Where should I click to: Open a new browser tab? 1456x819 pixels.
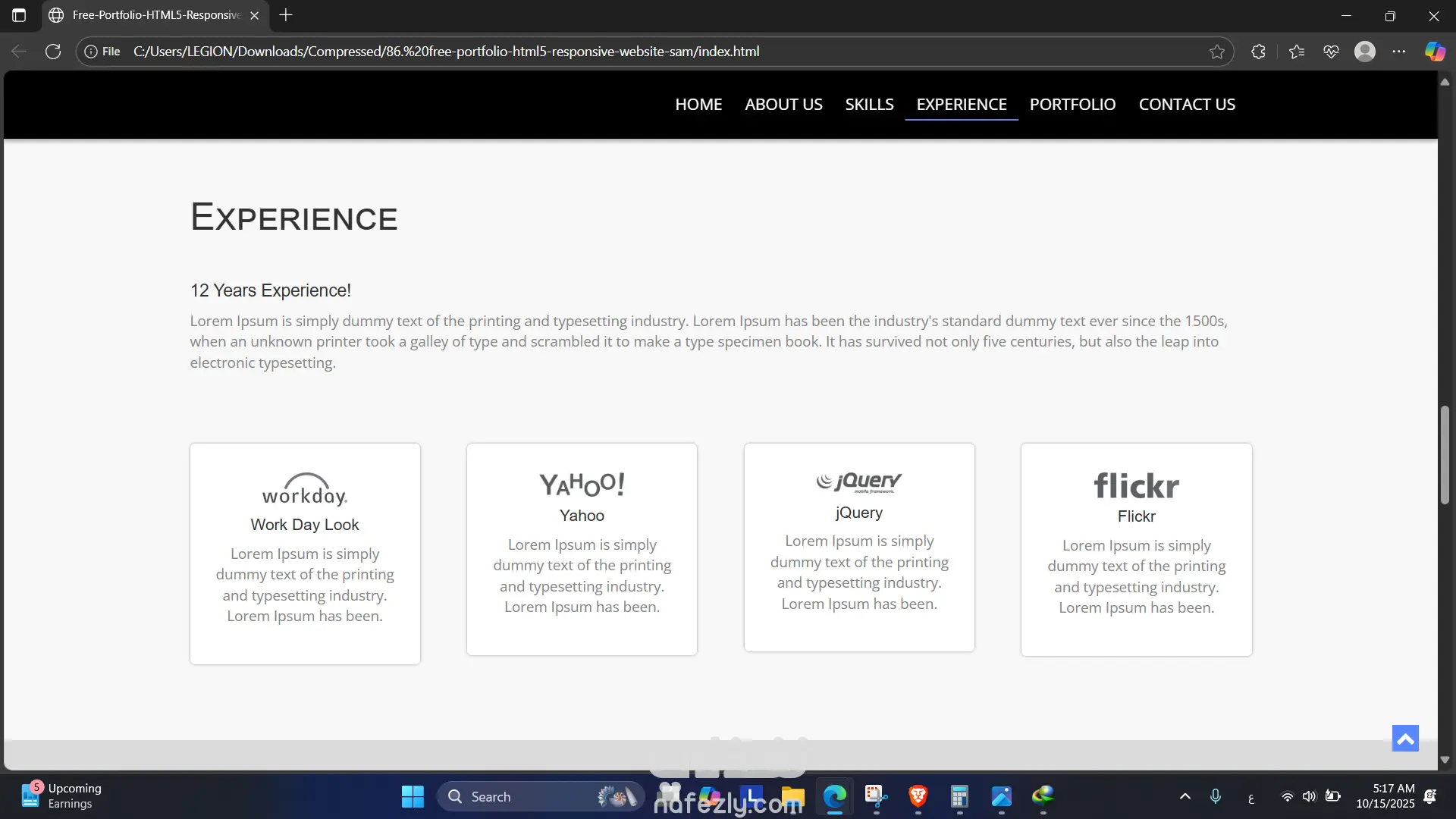click(x=286, y=15)
